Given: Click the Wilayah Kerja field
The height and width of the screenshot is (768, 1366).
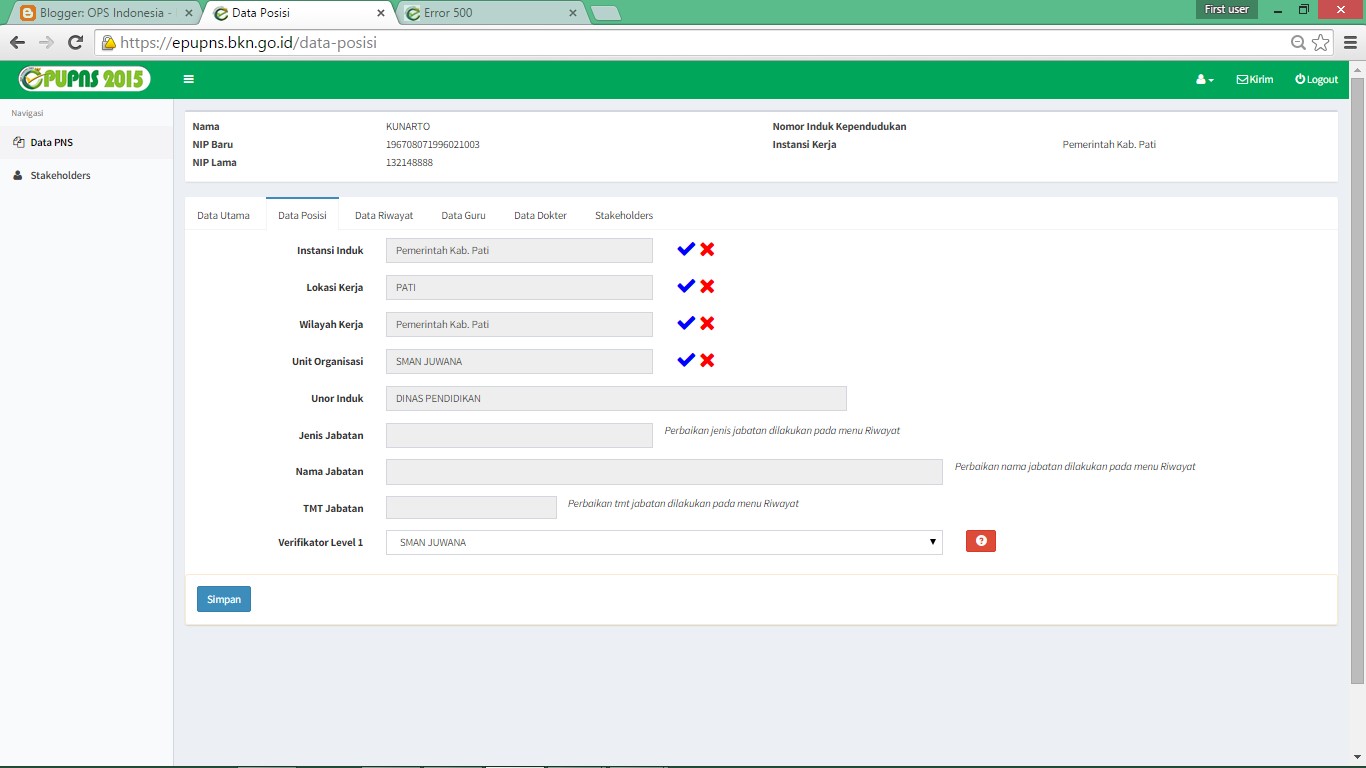Looking at the screenshot, I should click(x=519, y=324).
